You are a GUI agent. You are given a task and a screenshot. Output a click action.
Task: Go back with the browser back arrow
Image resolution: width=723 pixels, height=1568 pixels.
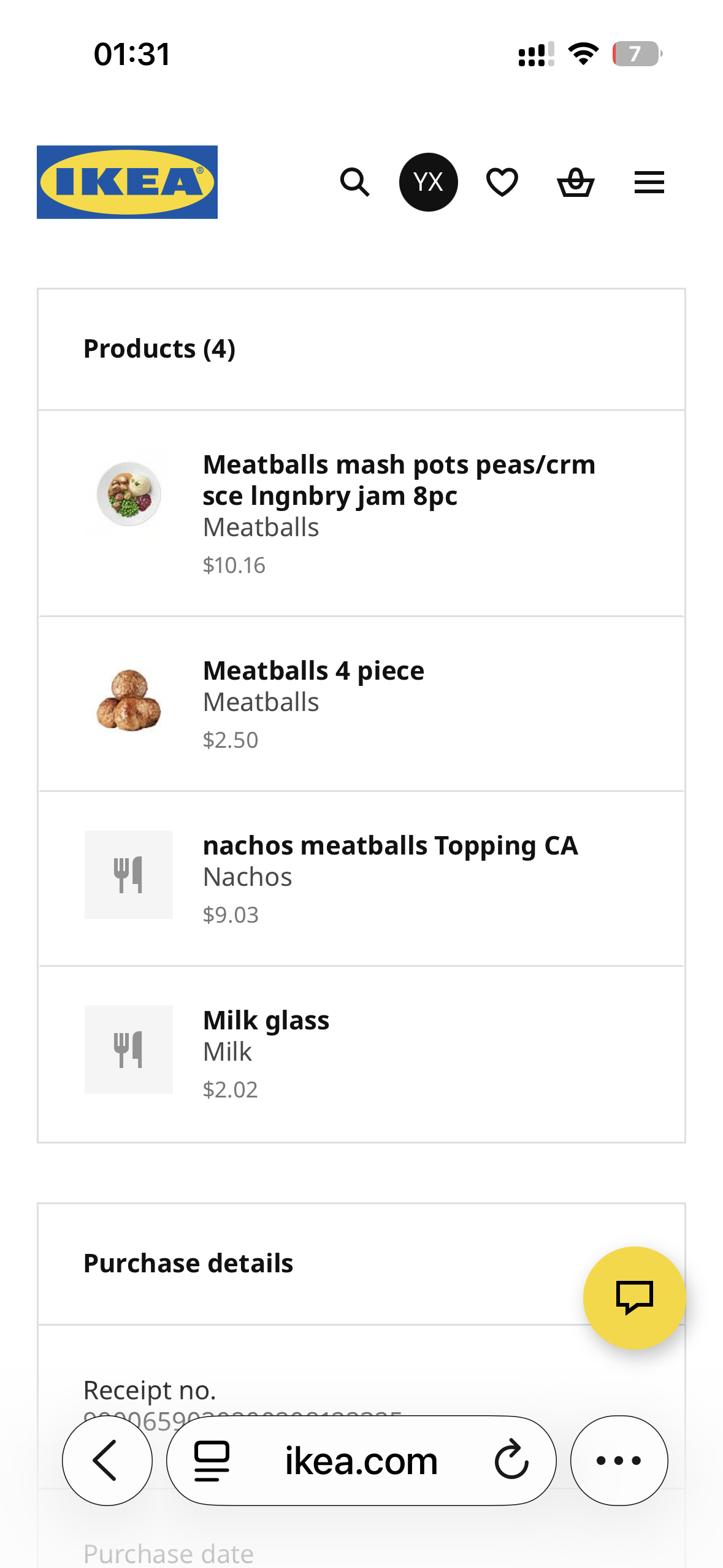(107, 1461)
